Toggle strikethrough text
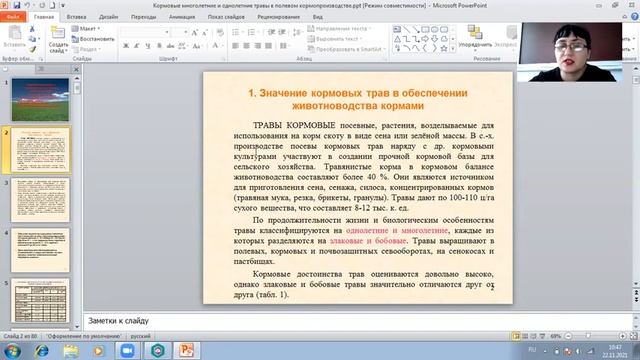 (170, 46)
